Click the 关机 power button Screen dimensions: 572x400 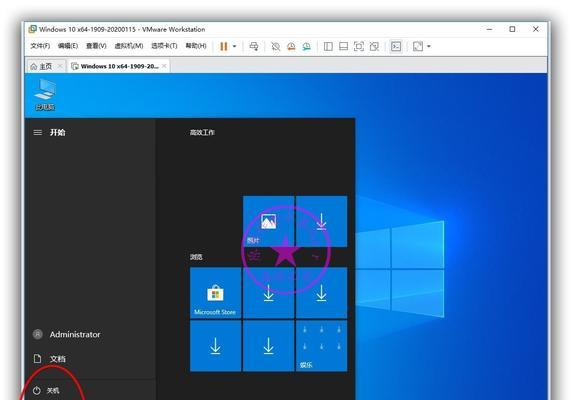coord(46,391)
